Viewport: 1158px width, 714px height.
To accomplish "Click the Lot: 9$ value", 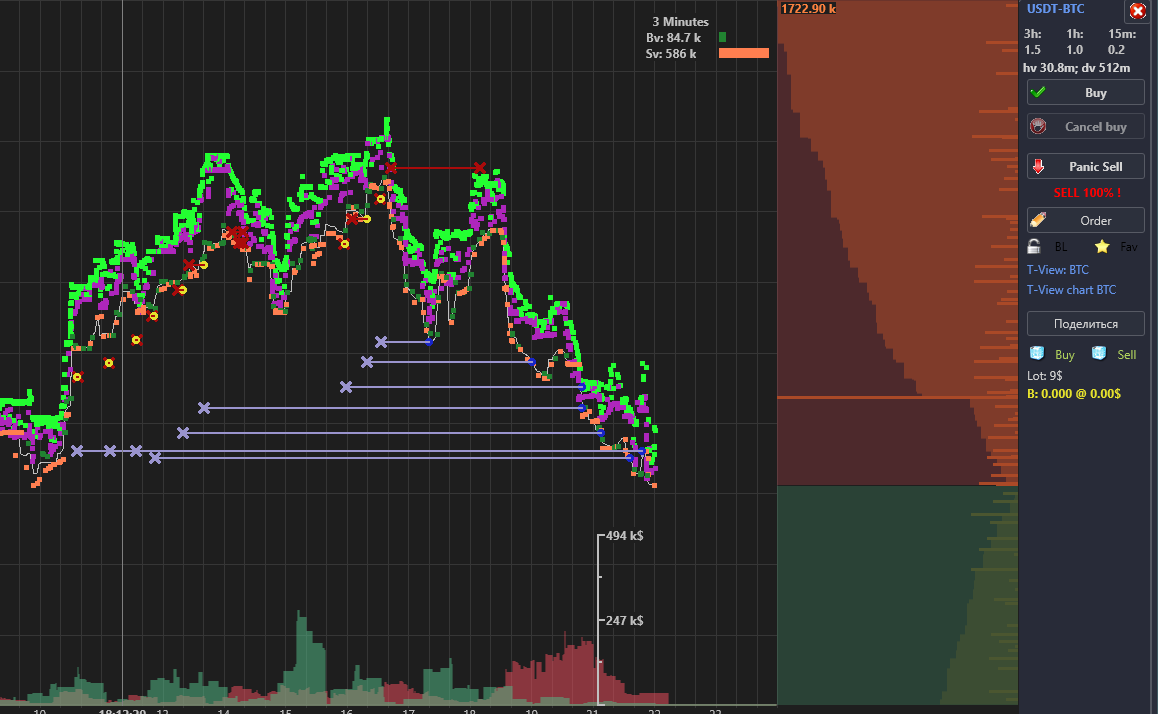I will point(1045,375).
